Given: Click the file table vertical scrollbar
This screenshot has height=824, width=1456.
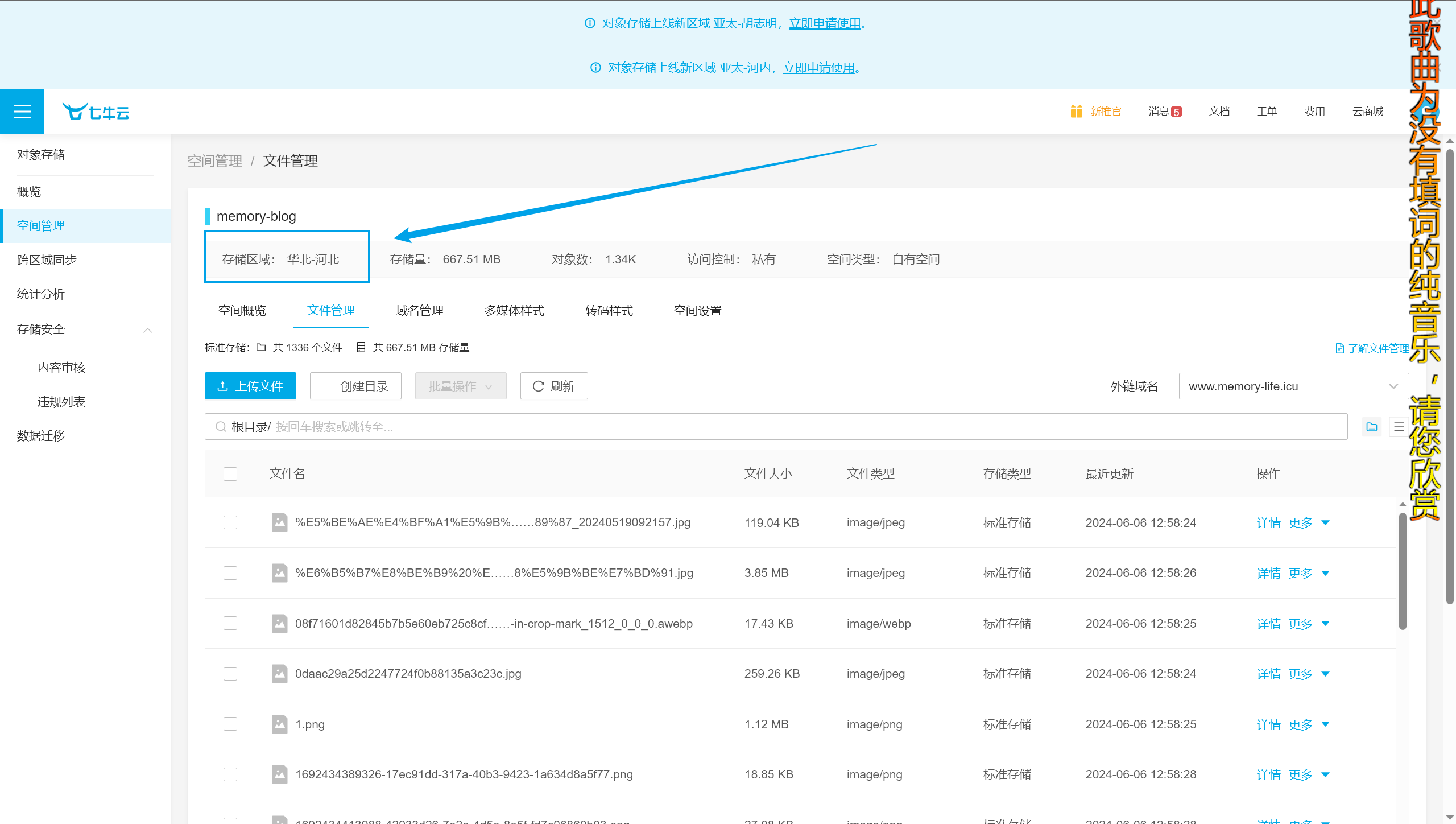Looking at the screenshot, I should (1403, 572).
